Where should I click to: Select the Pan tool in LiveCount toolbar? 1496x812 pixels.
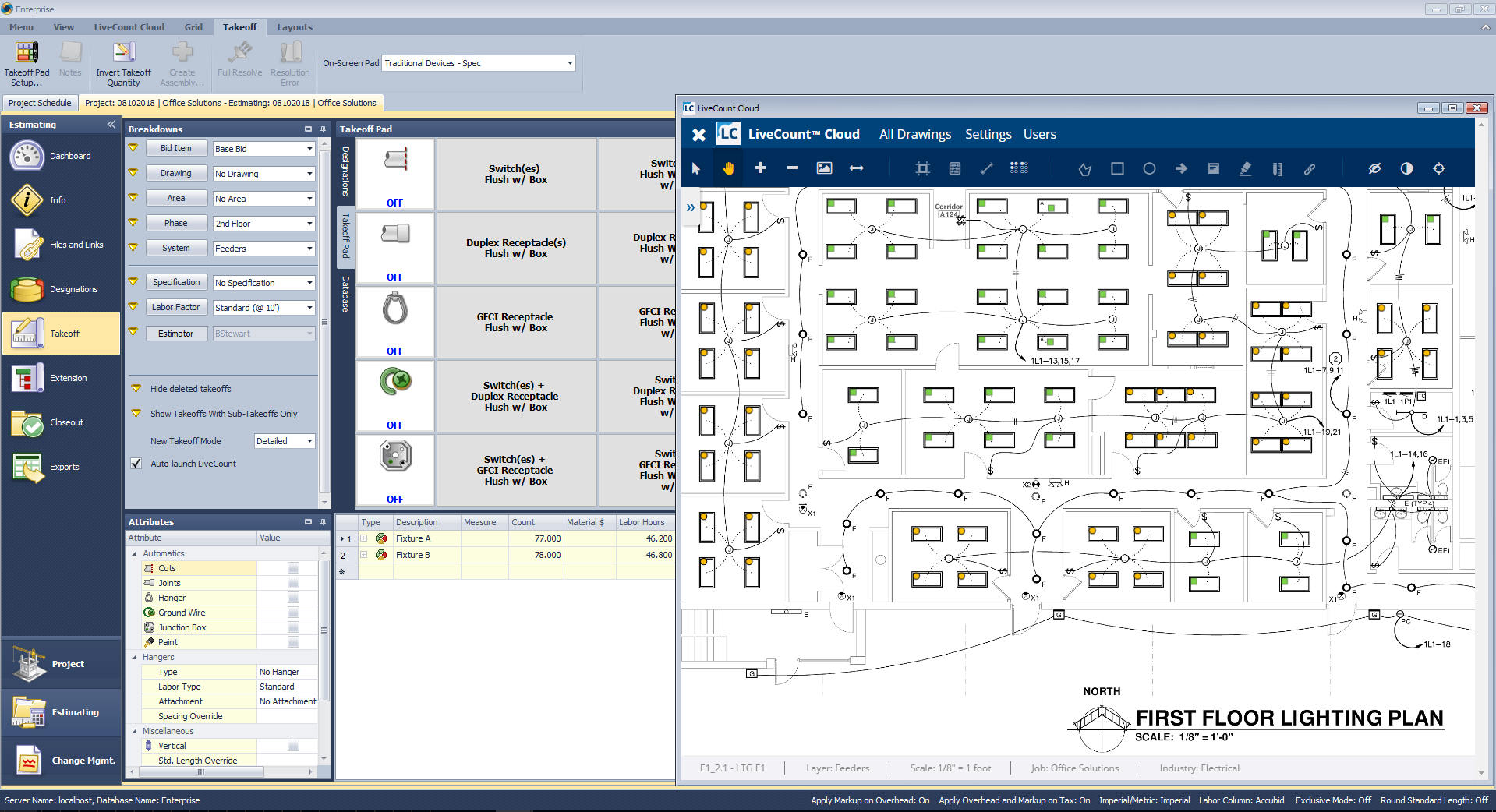click(x=728, y=168)
